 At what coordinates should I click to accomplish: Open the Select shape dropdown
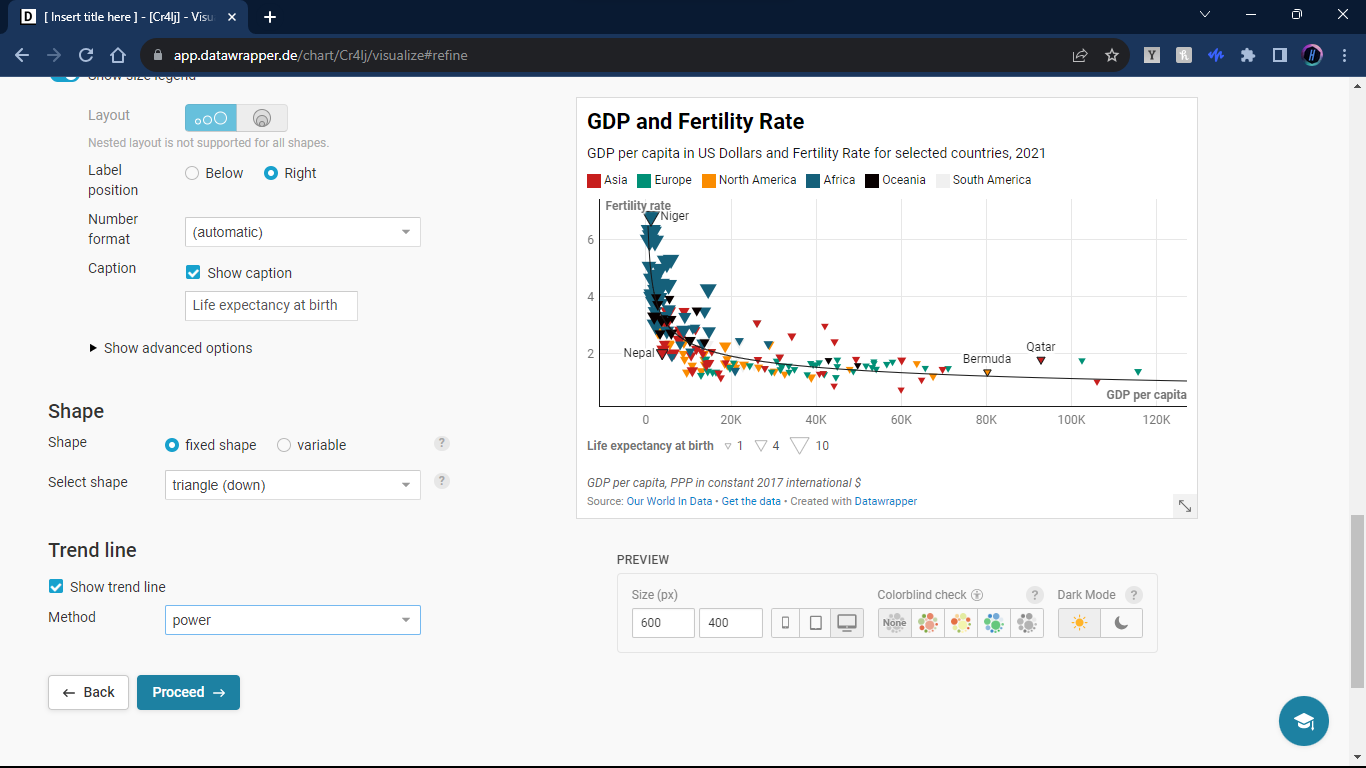292,485
